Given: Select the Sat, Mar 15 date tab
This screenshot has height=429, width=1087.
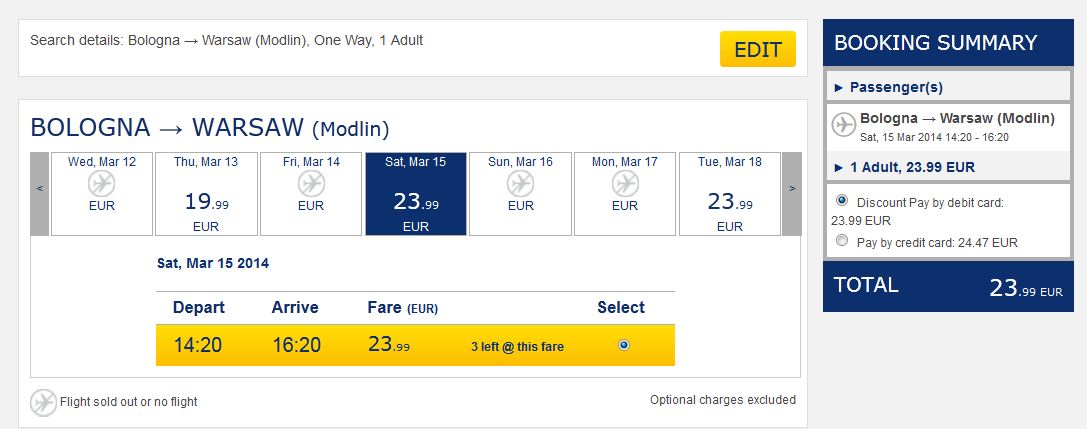Looking at the screenshot, I should click(416, 194).
